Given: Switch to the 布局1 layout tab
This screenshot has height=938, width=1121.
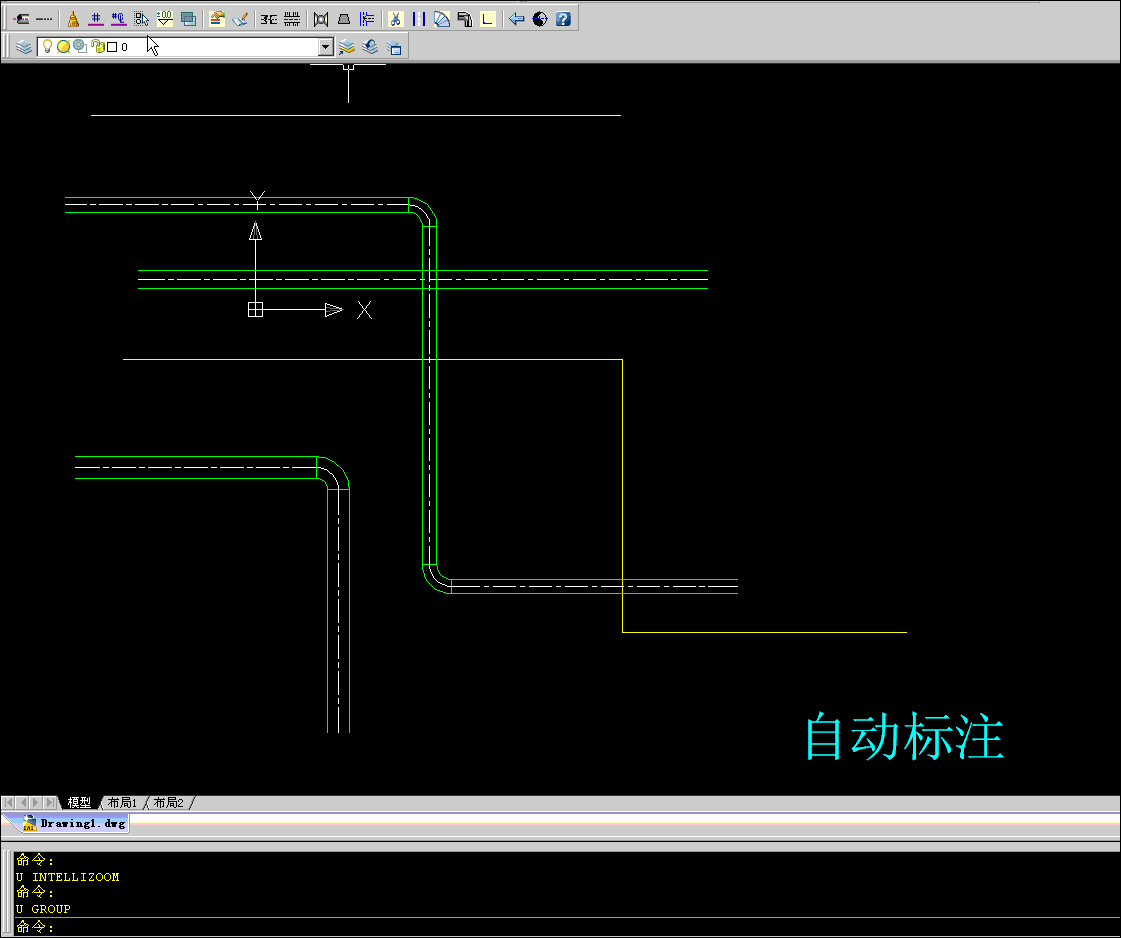Looking at the screenshot, I should [122, 803].
